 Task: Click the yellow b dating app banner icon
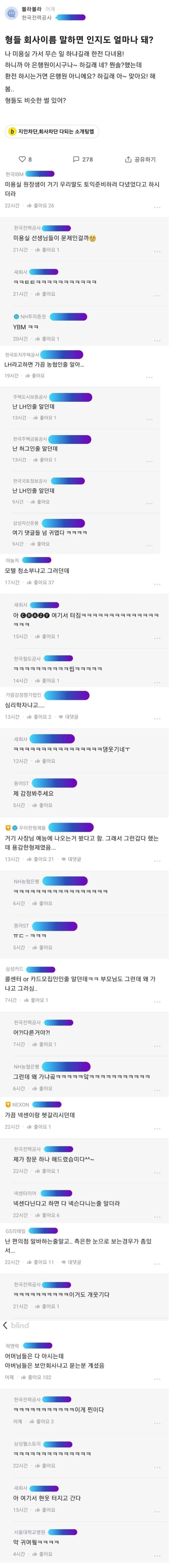pyautogui.click(x=12, y=131)
